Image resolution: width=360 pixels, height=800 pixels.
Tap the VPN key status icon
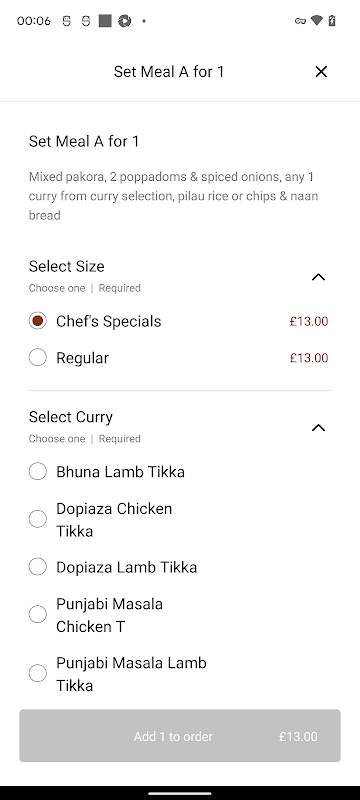[x=300, y=21]
